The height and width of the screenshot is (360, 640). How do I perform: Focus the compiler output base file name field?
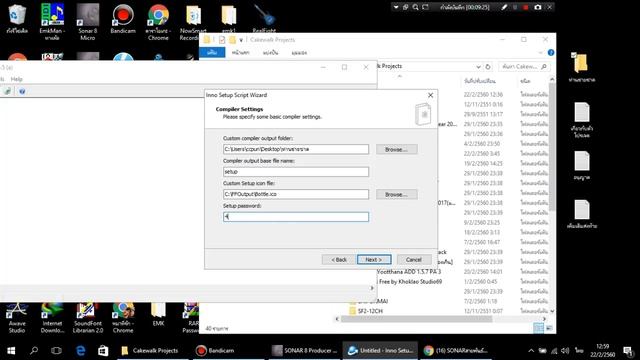tap(296, 172)
